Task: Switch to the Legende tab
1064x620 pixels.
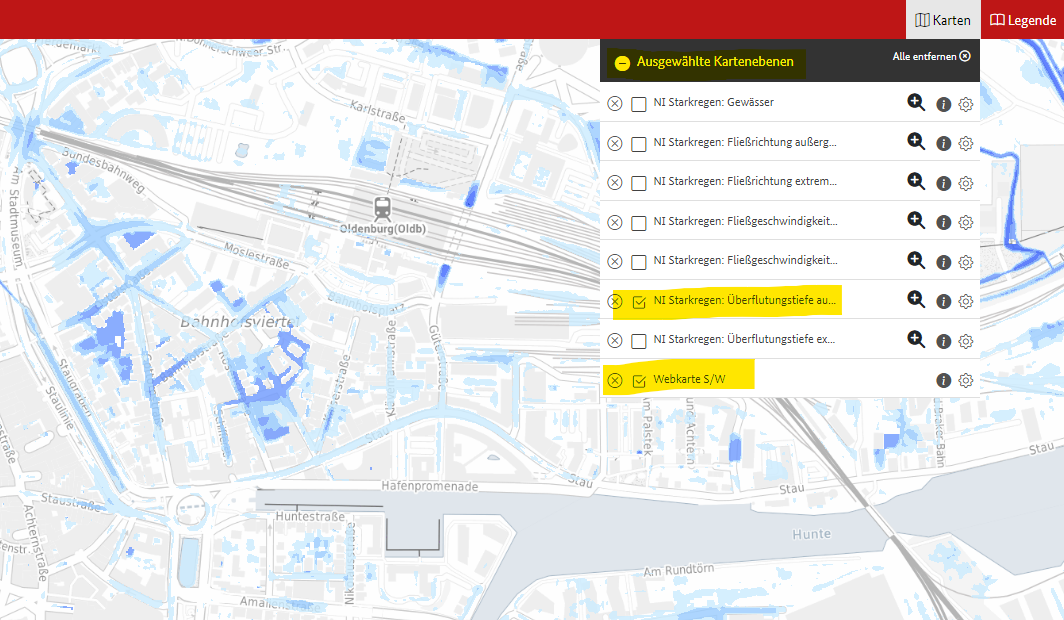Action: [x=1022, y=20]
